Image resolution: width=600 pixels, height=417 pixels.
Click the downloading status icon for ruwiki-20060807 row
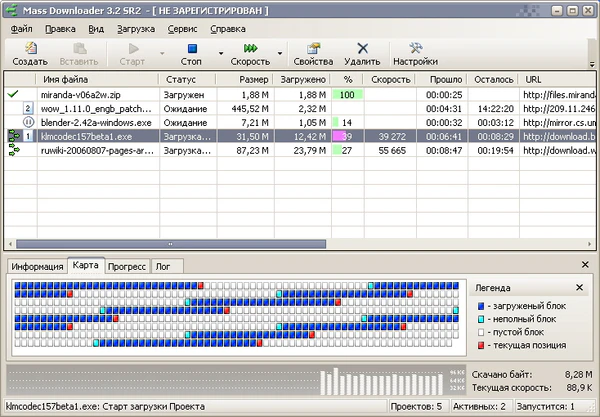click(14, 150)
